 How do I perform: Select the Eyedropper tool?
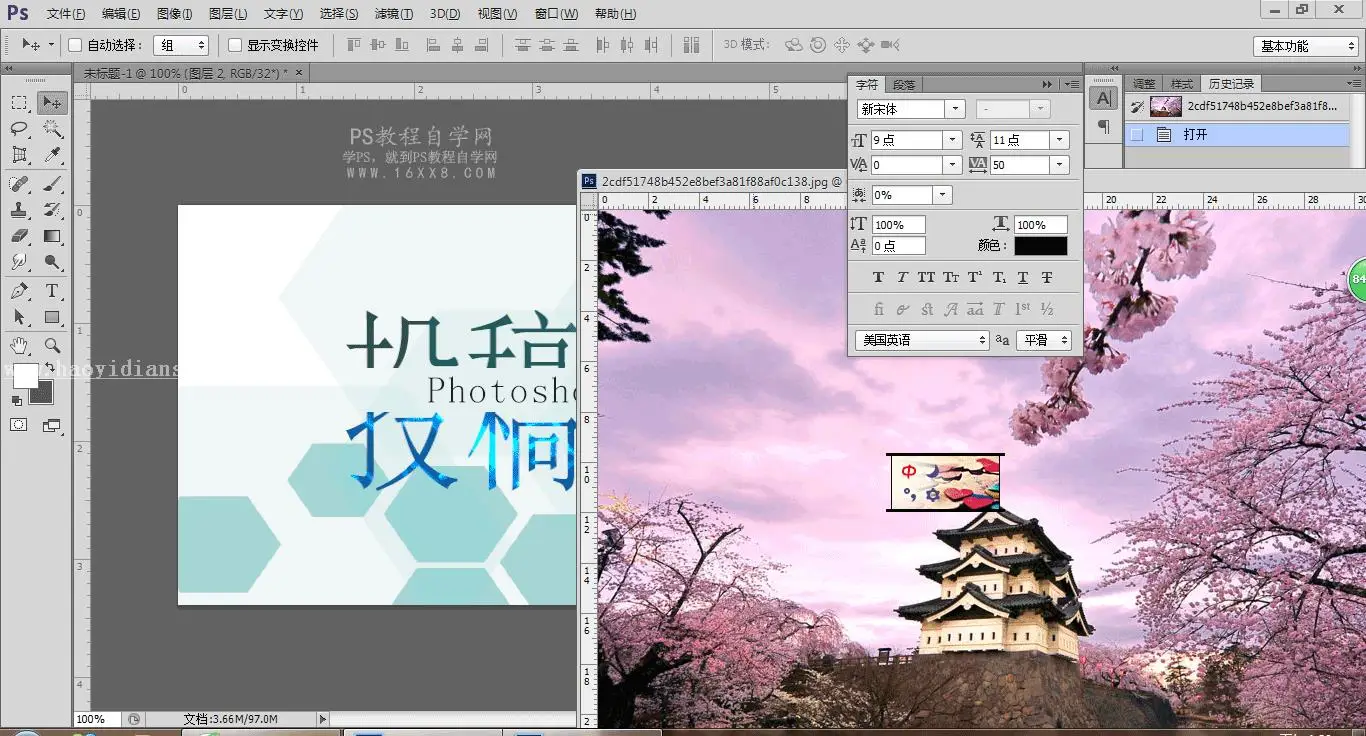point(52,155)
